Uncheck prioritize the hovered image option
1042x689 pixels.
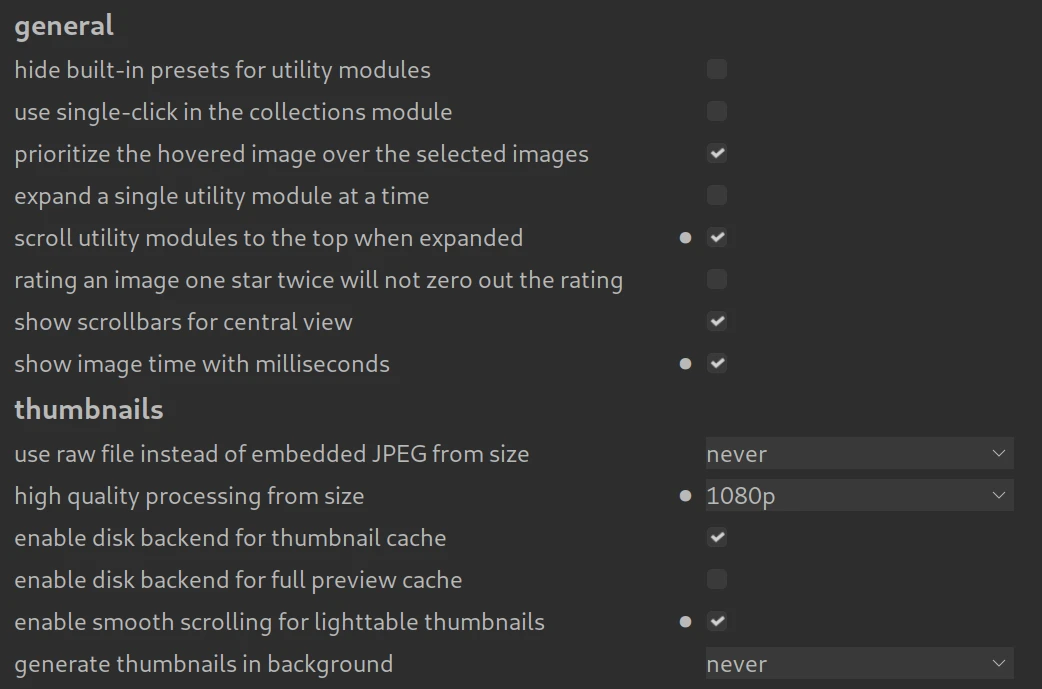click(716, 154)
